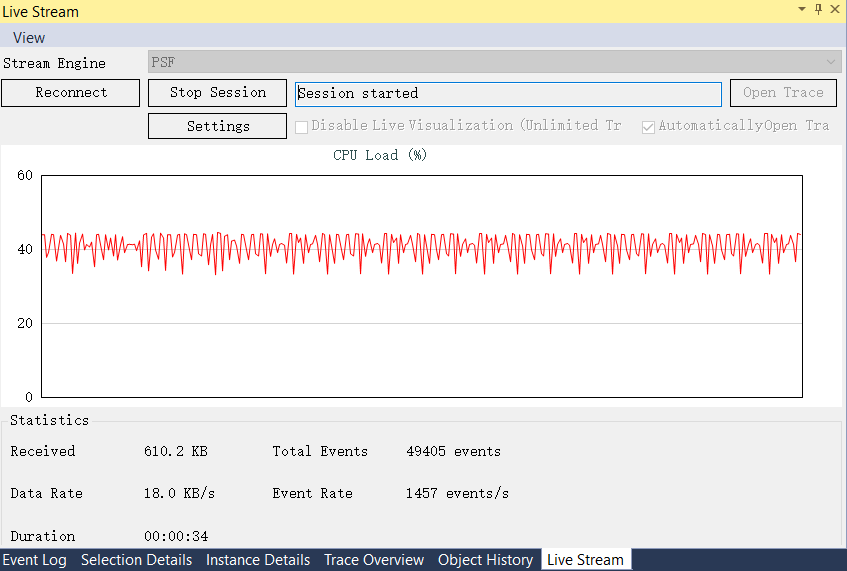Click the 40 axis label on the chart

(25, 250)
